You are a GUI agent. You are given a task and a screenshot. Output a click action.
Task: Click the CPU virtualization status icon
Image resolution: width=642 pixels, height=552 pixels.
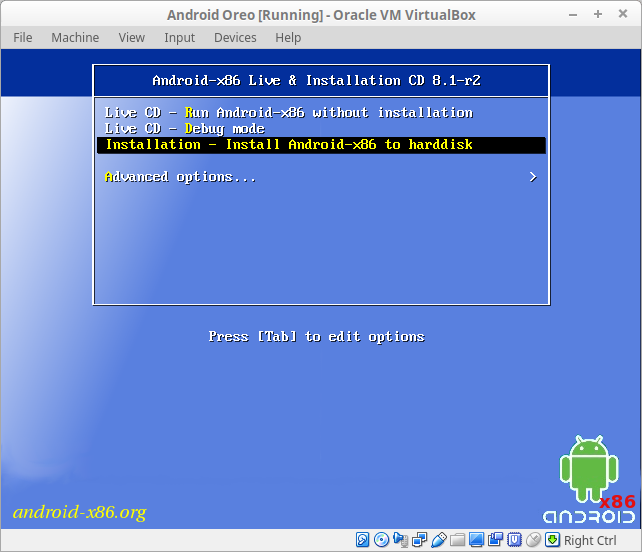coord(514,540)
